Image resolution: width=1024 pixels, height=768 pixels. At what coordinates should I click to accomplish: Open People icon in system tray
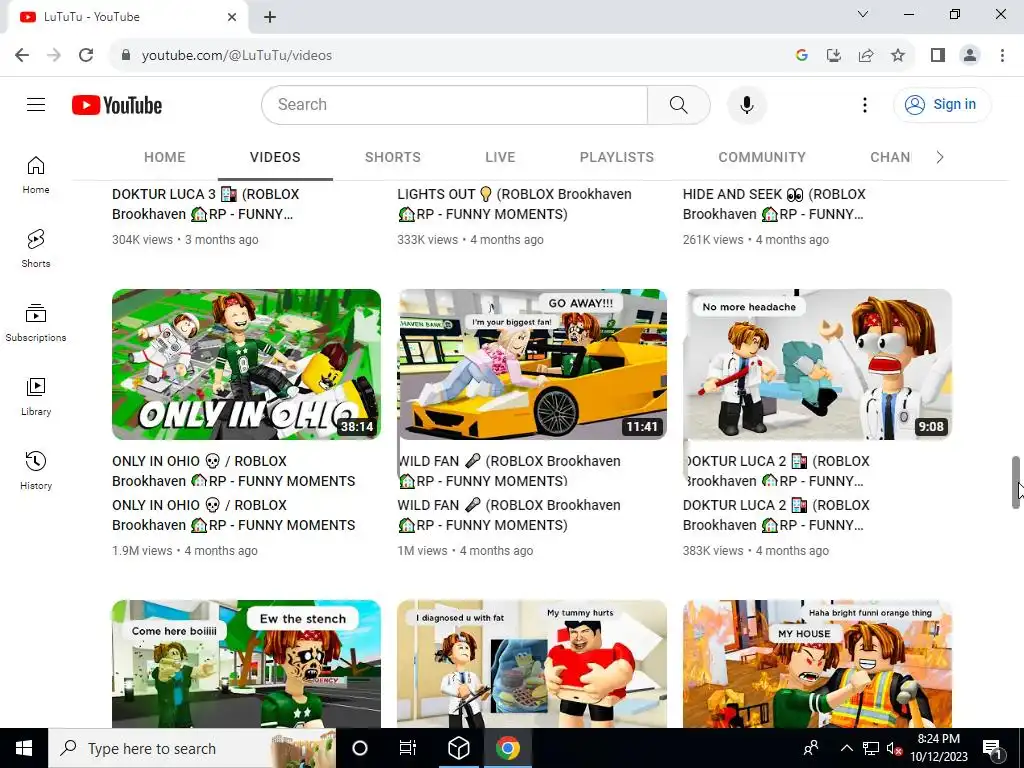(811, 748)
